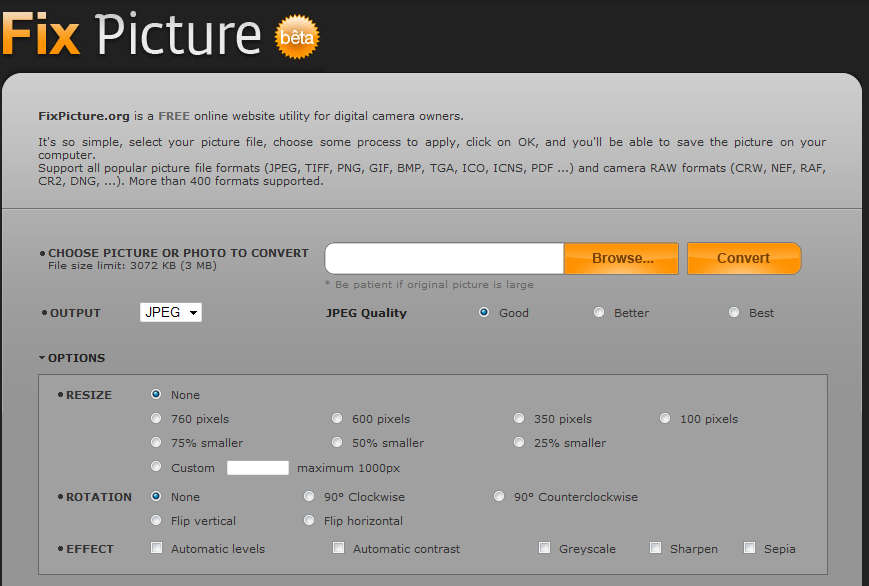The width and height of the screenshot is (869, 586).
Task: Click the orange beta badge
Action: [x=297, y=37]
